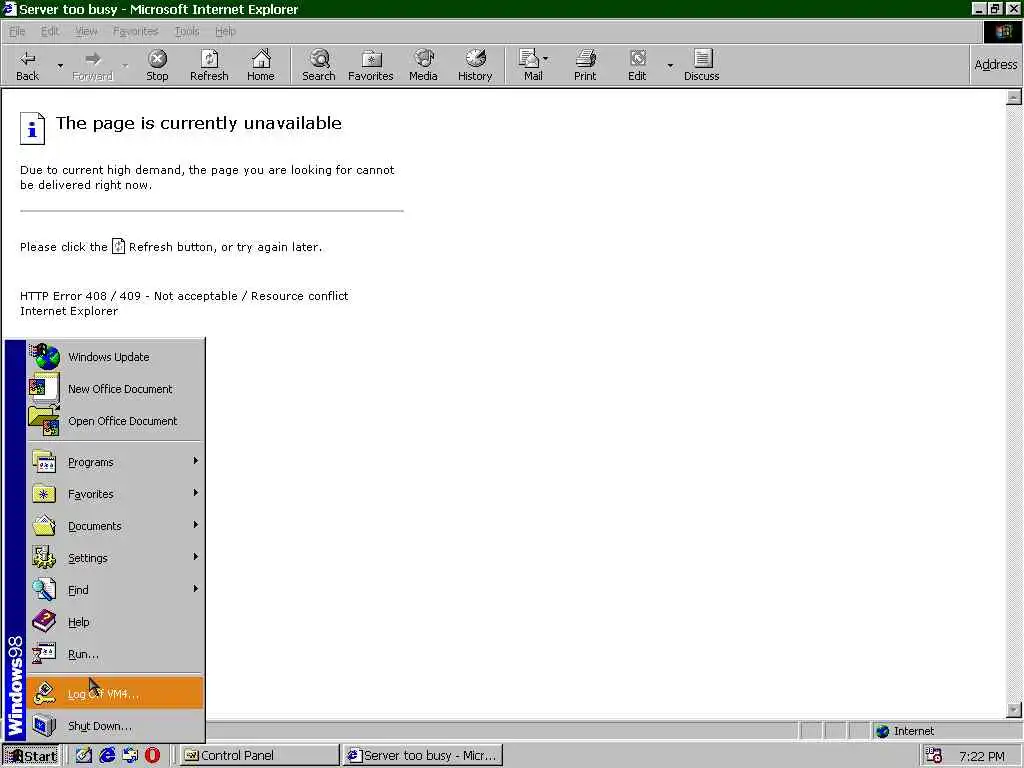This screenshot has height=768, width=1024.
Task: Open Favorites pane from toolbar
Action: tap(370, 65)
